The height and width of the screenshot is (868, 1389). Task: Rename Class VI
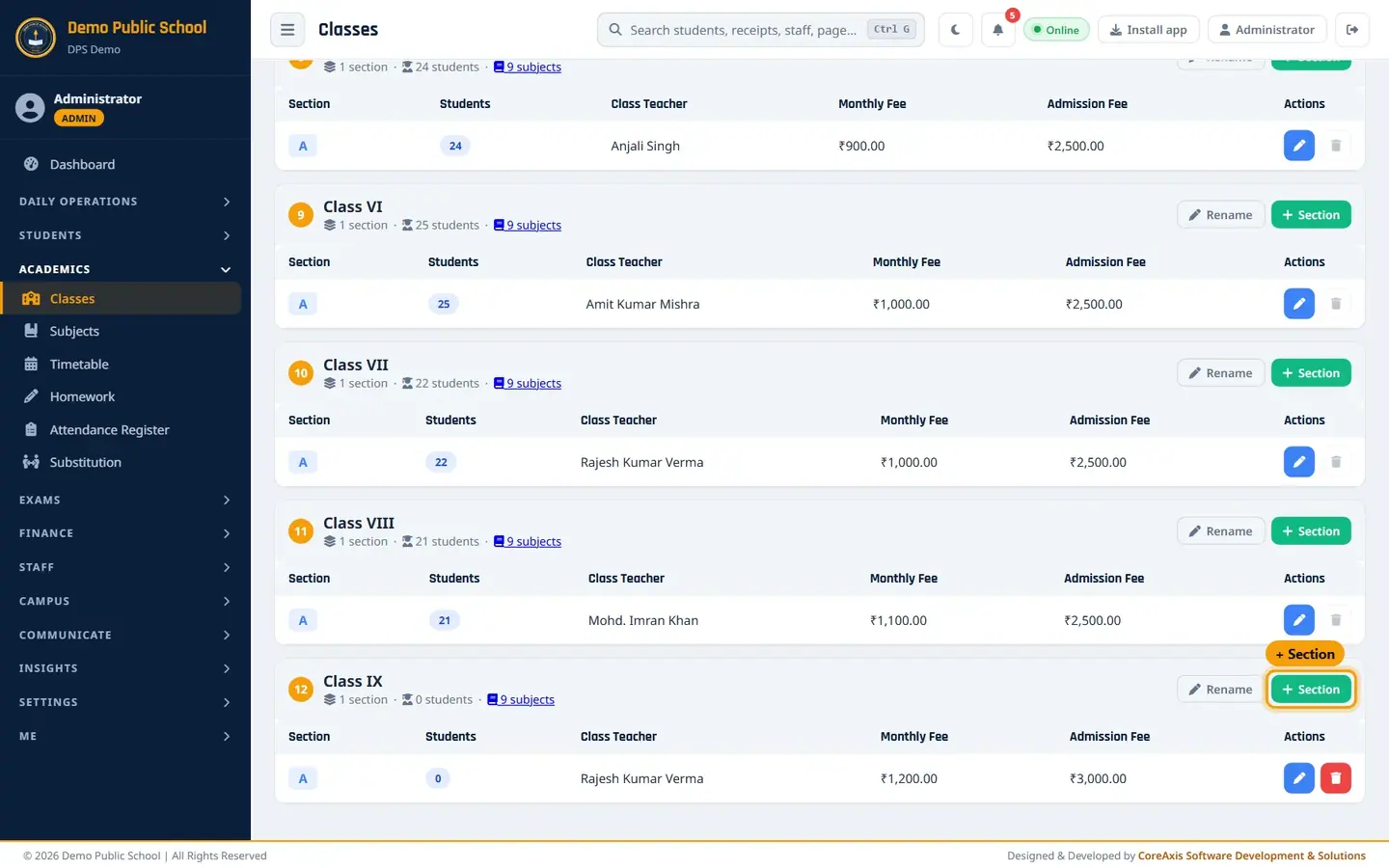[x=1220, y=215]
